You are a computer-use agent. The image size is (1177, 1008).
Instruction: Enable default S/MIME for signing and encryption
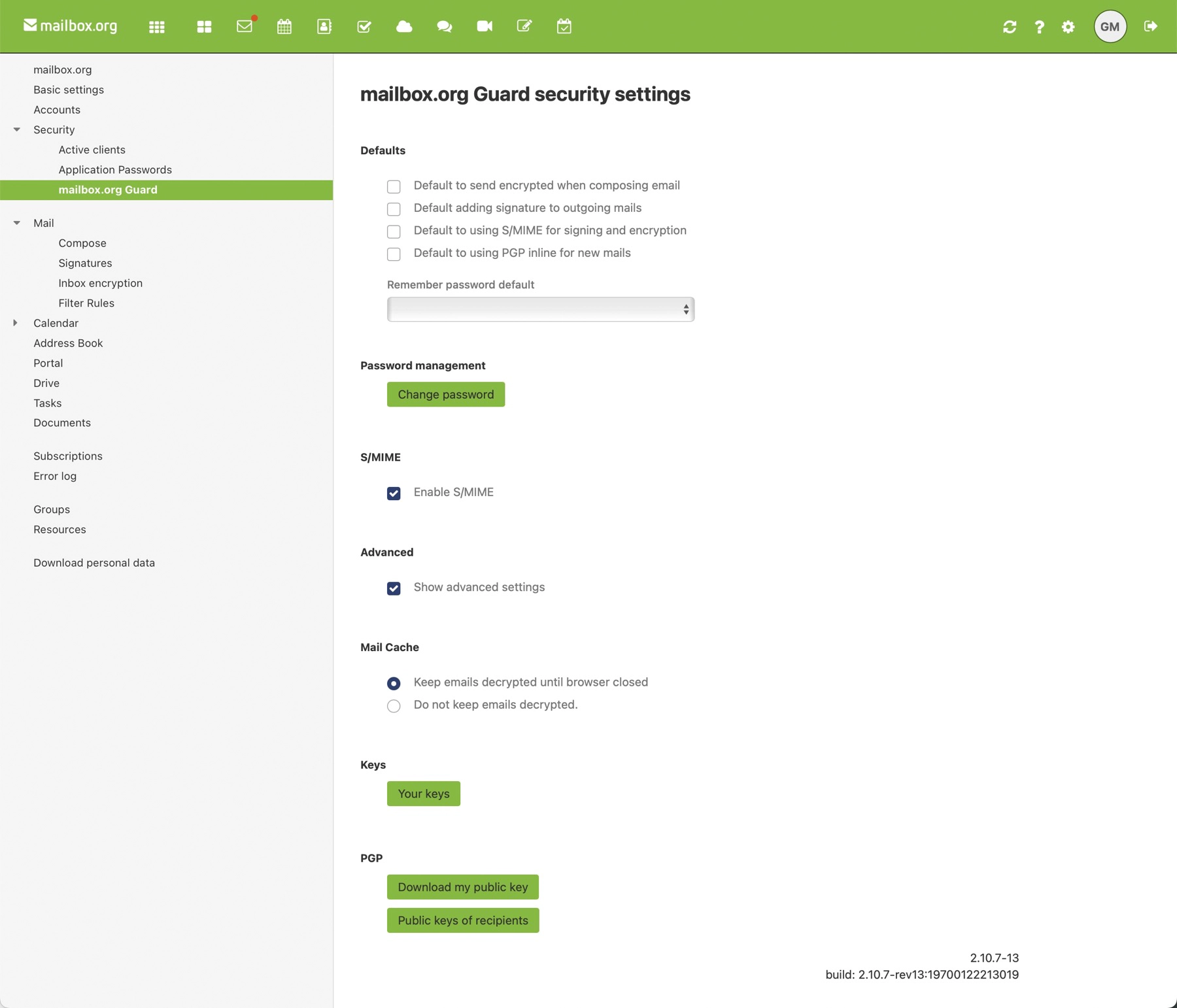pyautogui.click(x=394, y=232)
